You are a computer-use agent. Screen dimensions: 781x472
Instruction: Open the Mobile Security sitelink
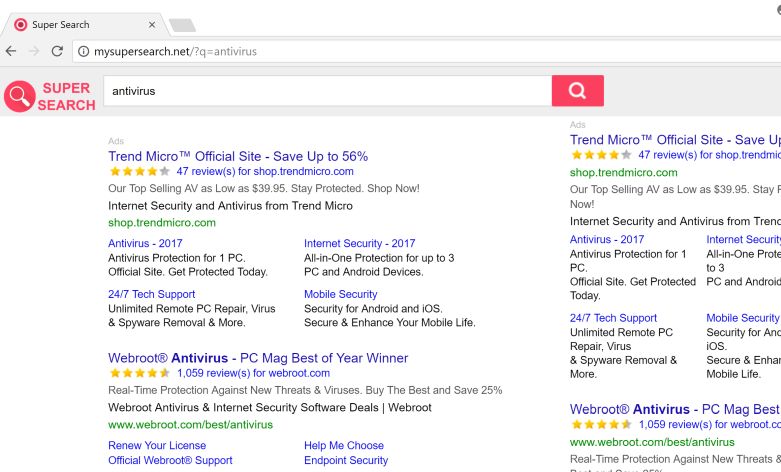[340, 294]
